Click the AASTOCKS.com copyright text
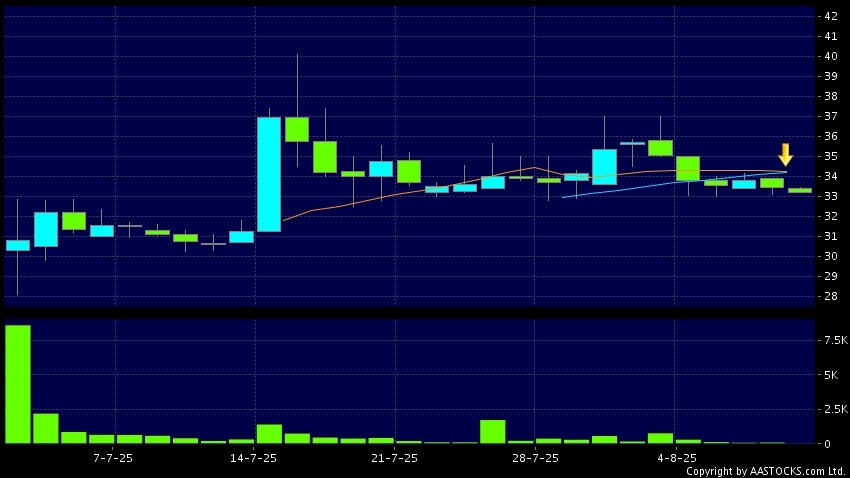Viewport: 850px width, 478px height. 765,471
